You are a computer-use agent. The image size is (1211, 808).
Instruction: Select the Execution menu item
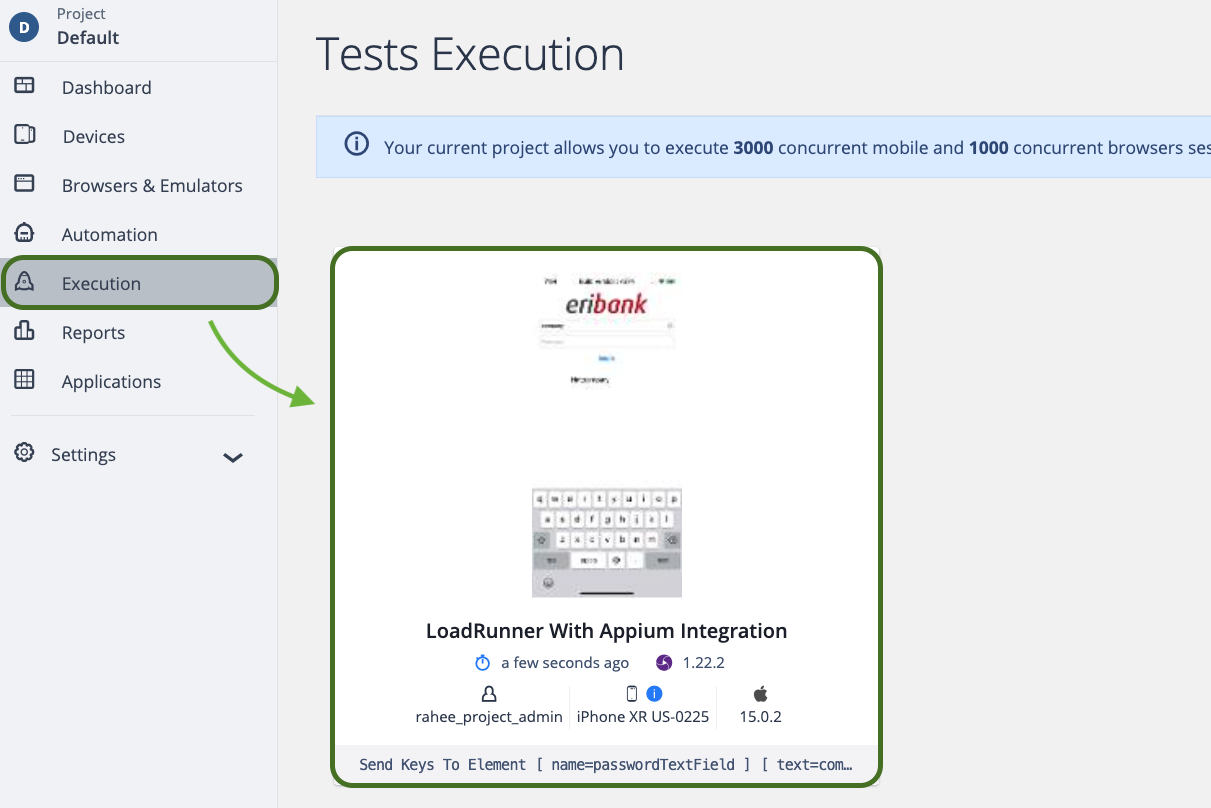pos(102,283)
